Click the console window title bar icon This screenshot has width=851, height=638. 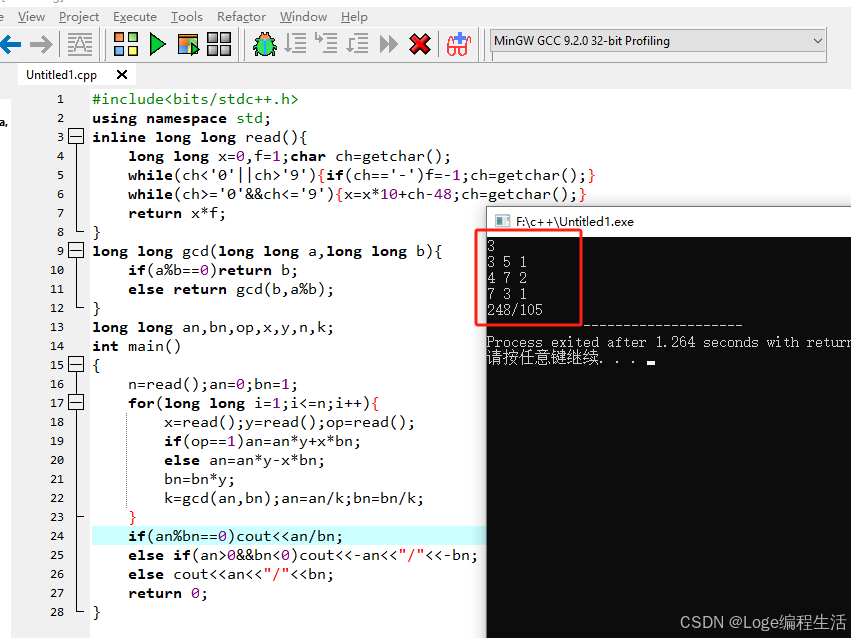tap(502, 221)
